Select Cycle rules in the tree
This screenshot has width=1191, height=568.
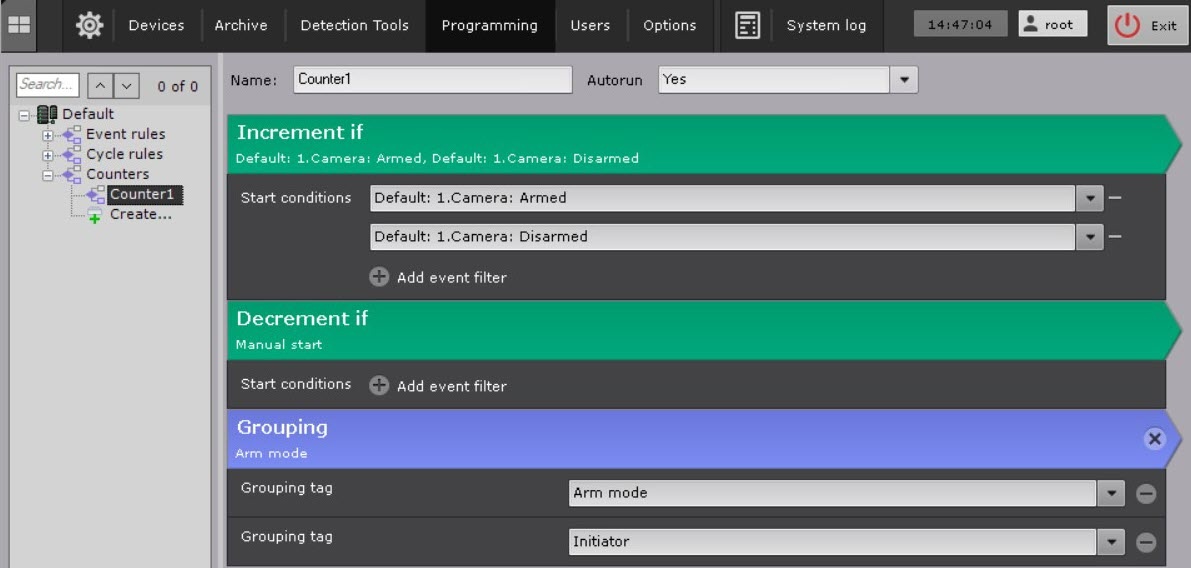[125, 154]
